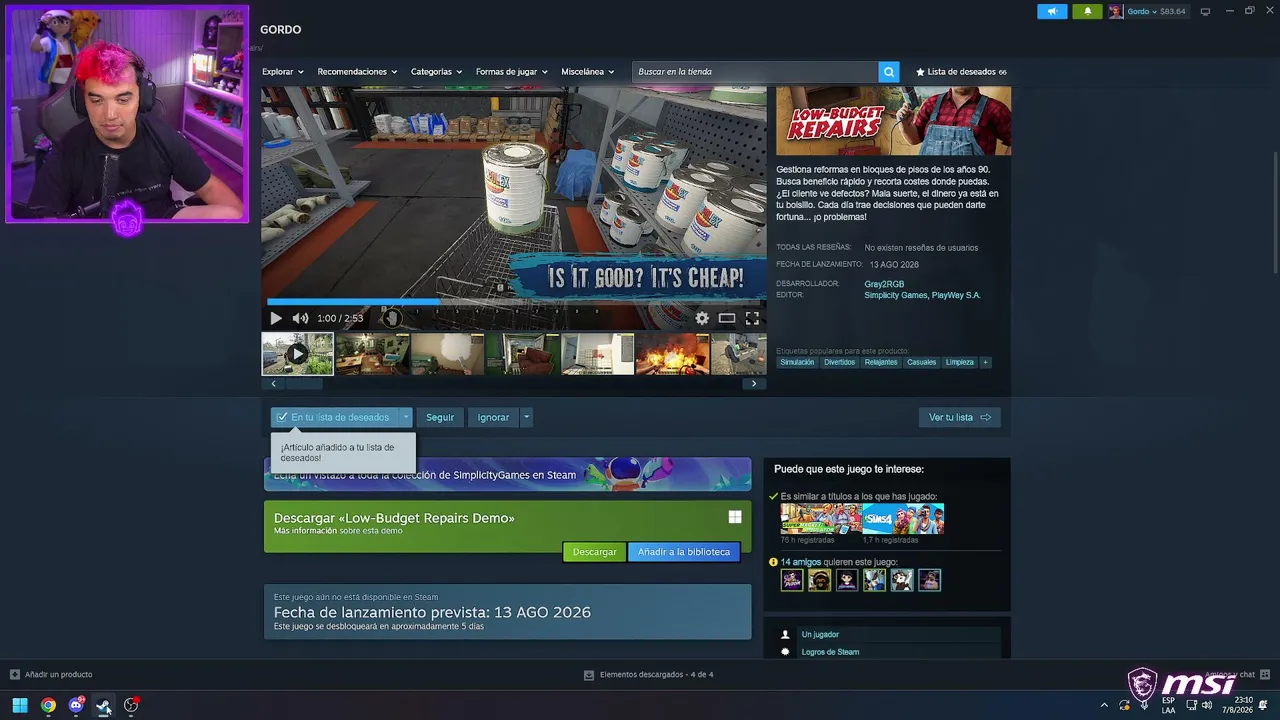Open the Windows Start menu
Screen dimensions: 1280x720
coord(20,705)
